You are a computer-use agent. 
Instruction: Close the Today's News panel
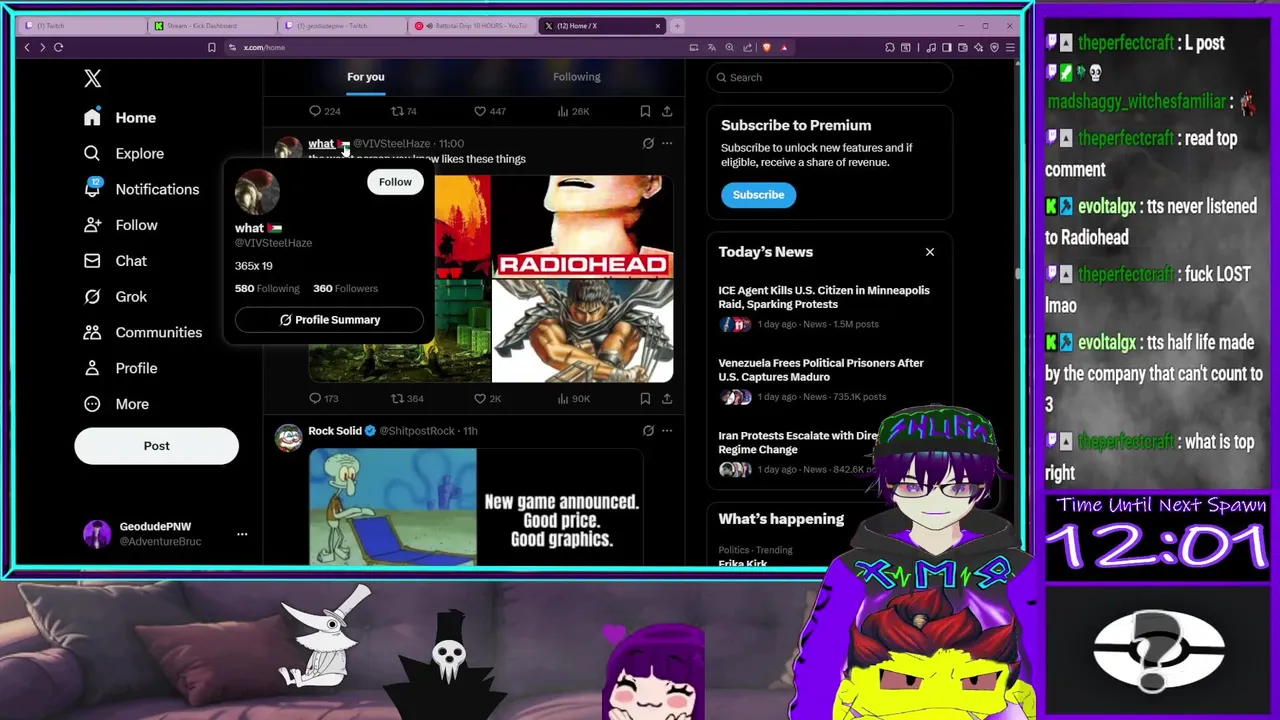point(930,252)
